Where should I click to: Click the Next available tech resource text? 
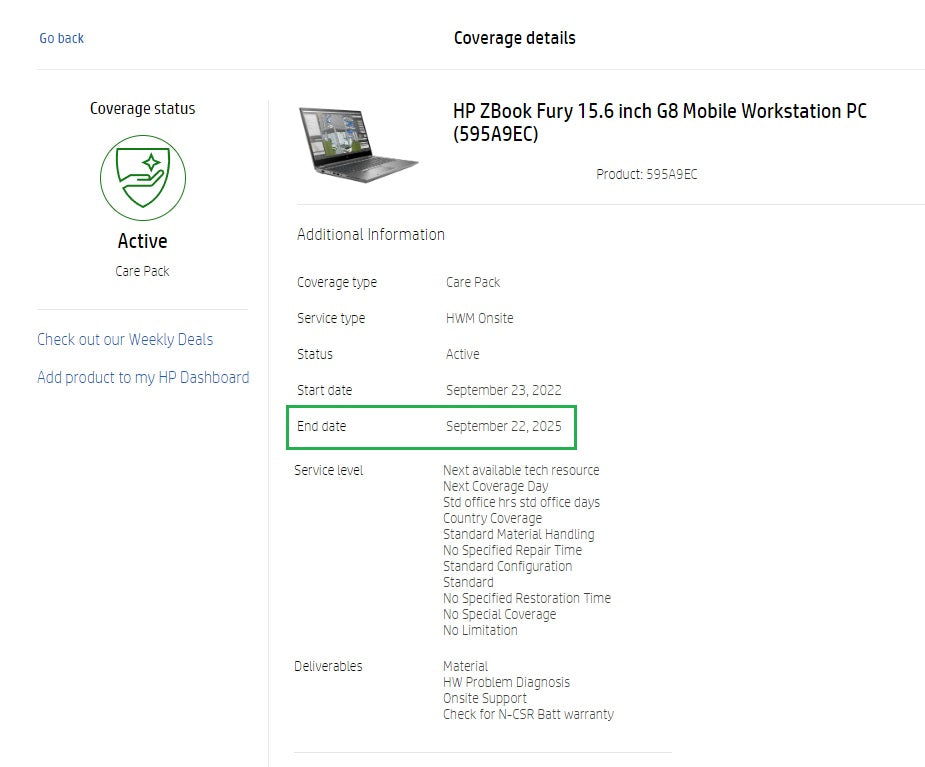(x=521, y=470)
